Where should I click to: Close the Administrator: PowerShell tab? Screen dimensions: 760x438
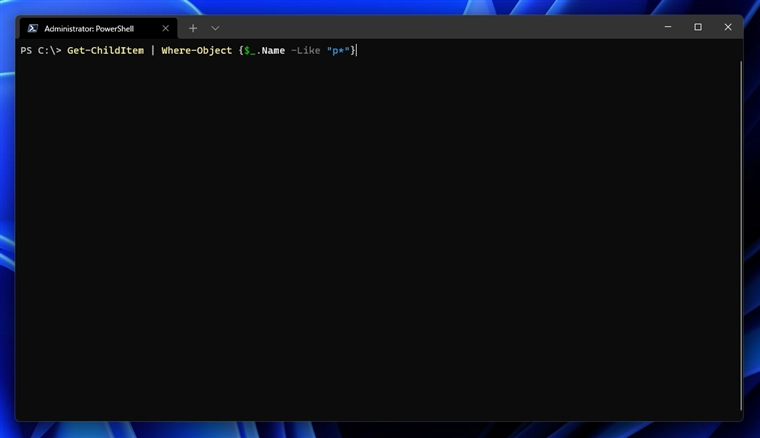pos(165,29)
